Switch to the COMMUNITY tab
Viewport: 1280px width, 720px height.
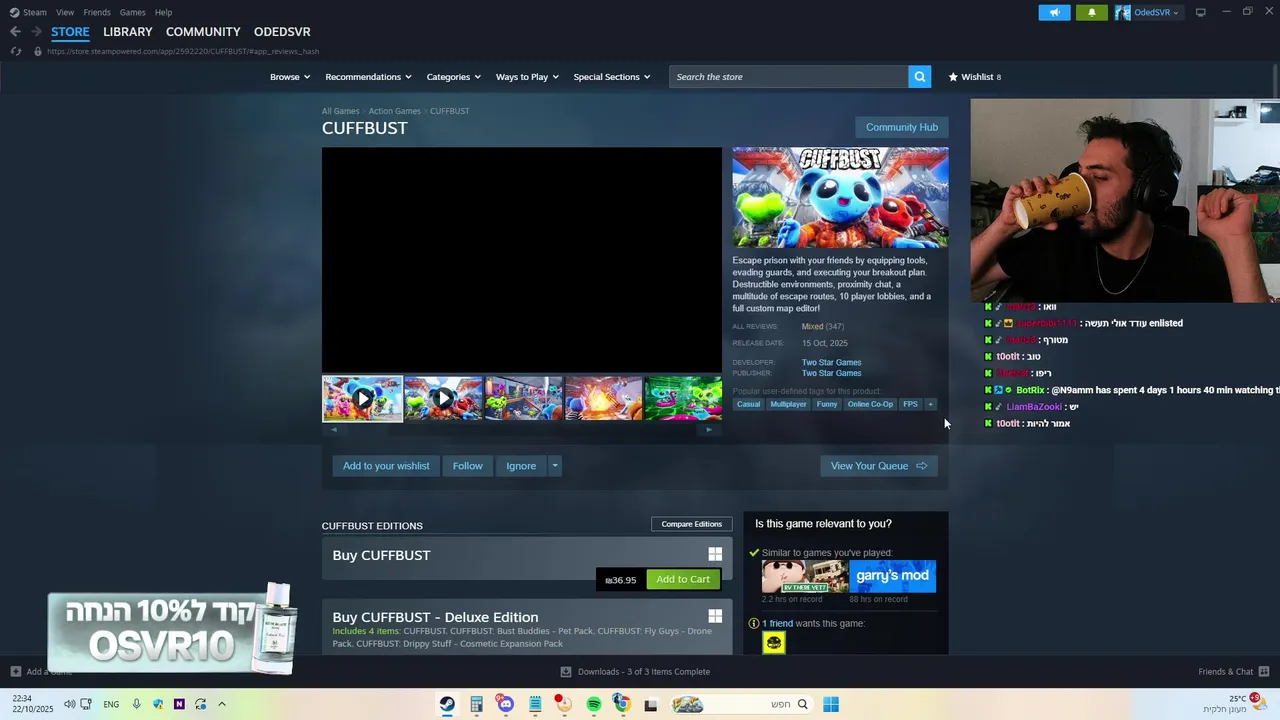point(203,32)
